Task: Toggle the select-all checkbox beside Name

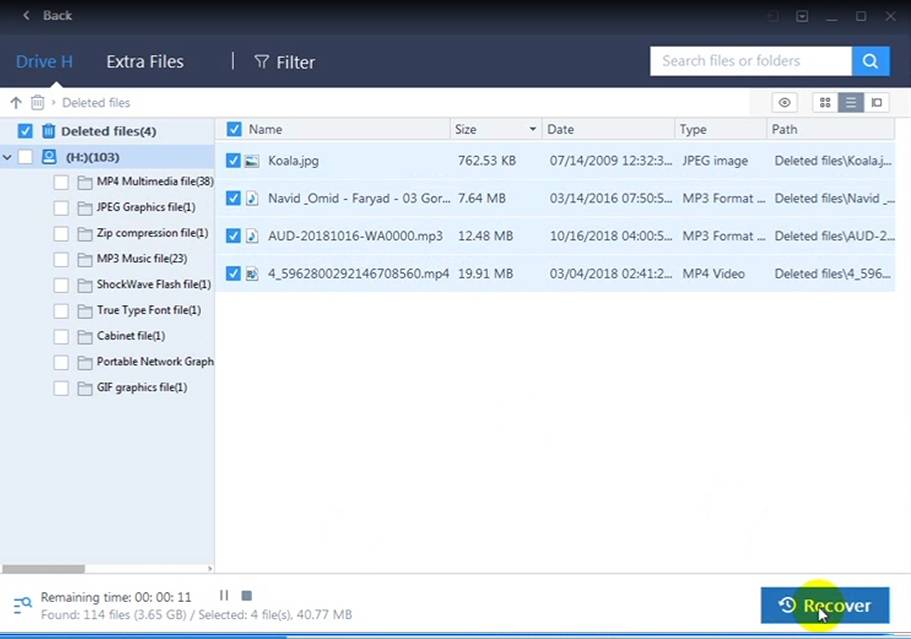Action: (234, 129)
